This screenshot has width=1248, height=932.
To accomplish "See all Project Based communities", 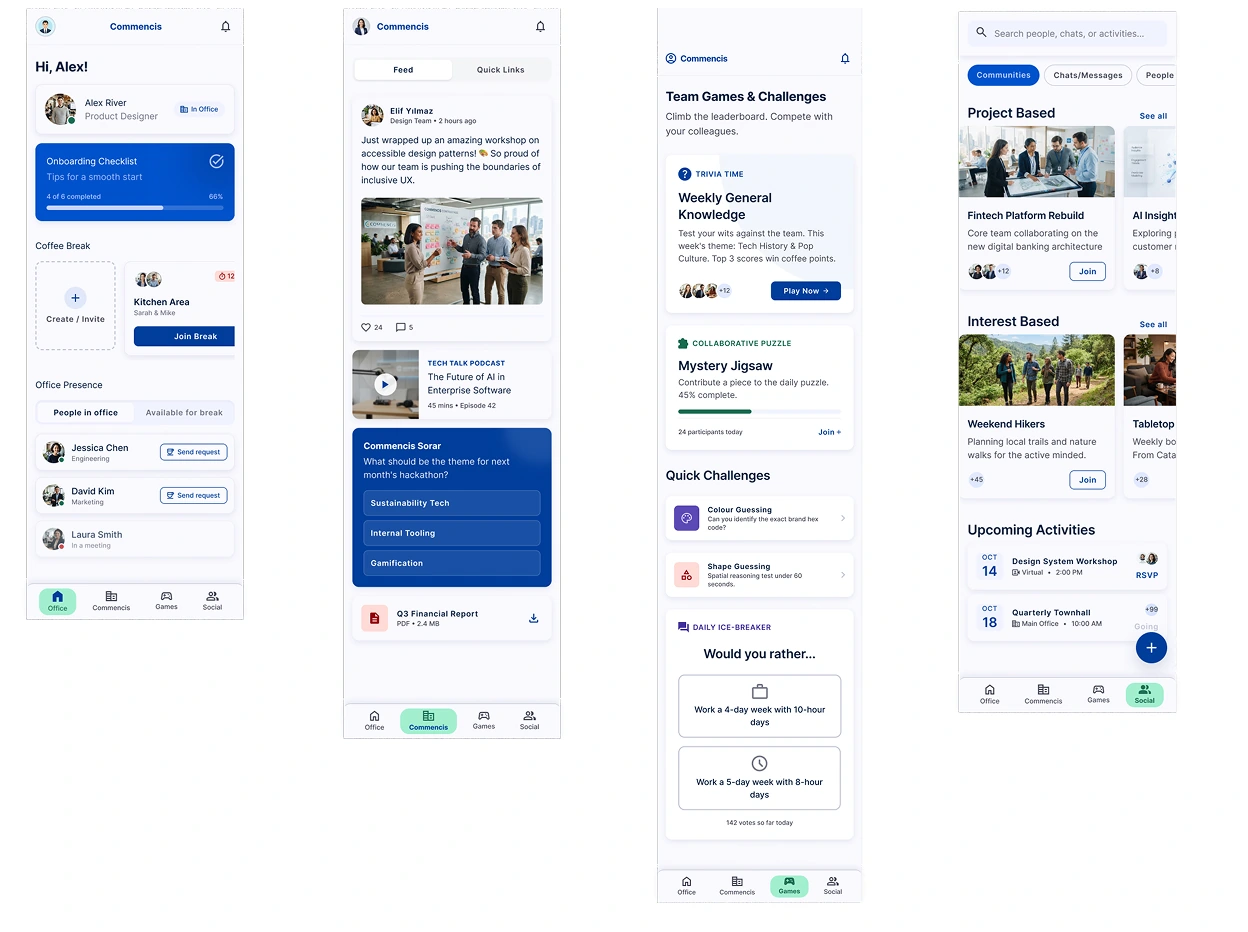I will [1153, 116].
